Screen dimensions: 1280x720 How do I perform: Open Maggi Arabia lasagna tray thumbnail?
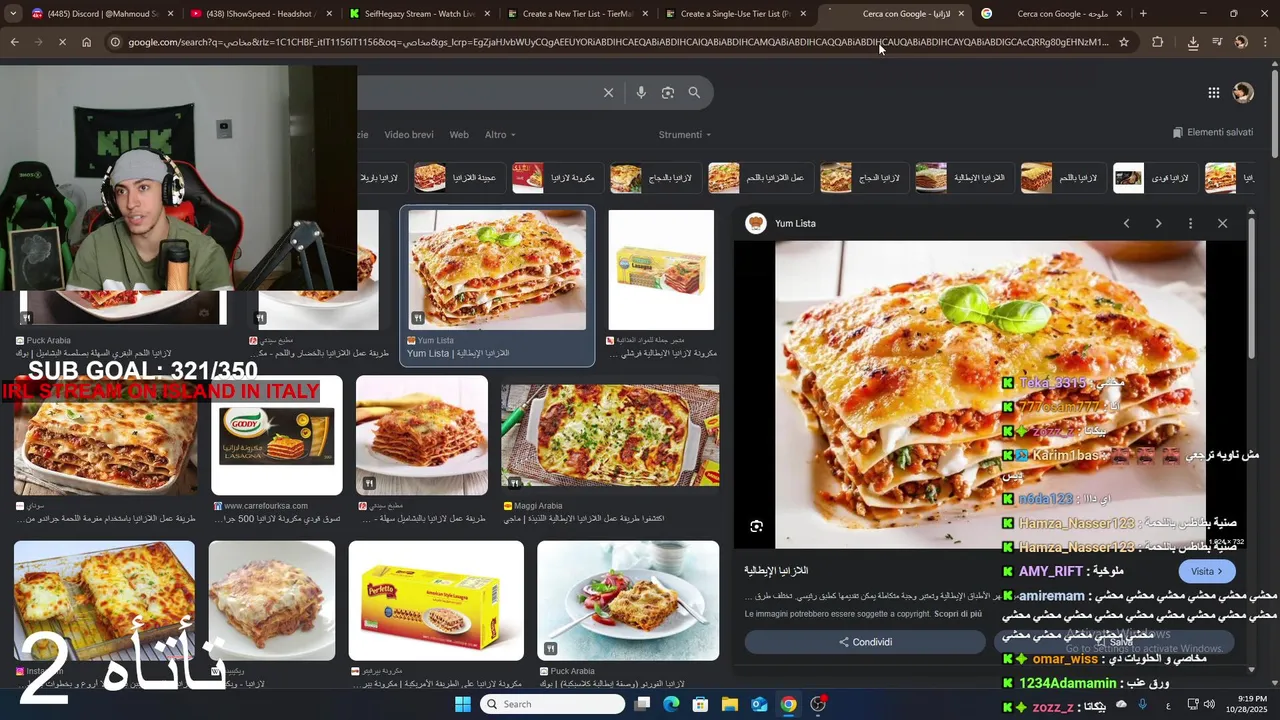click(610, 435)
